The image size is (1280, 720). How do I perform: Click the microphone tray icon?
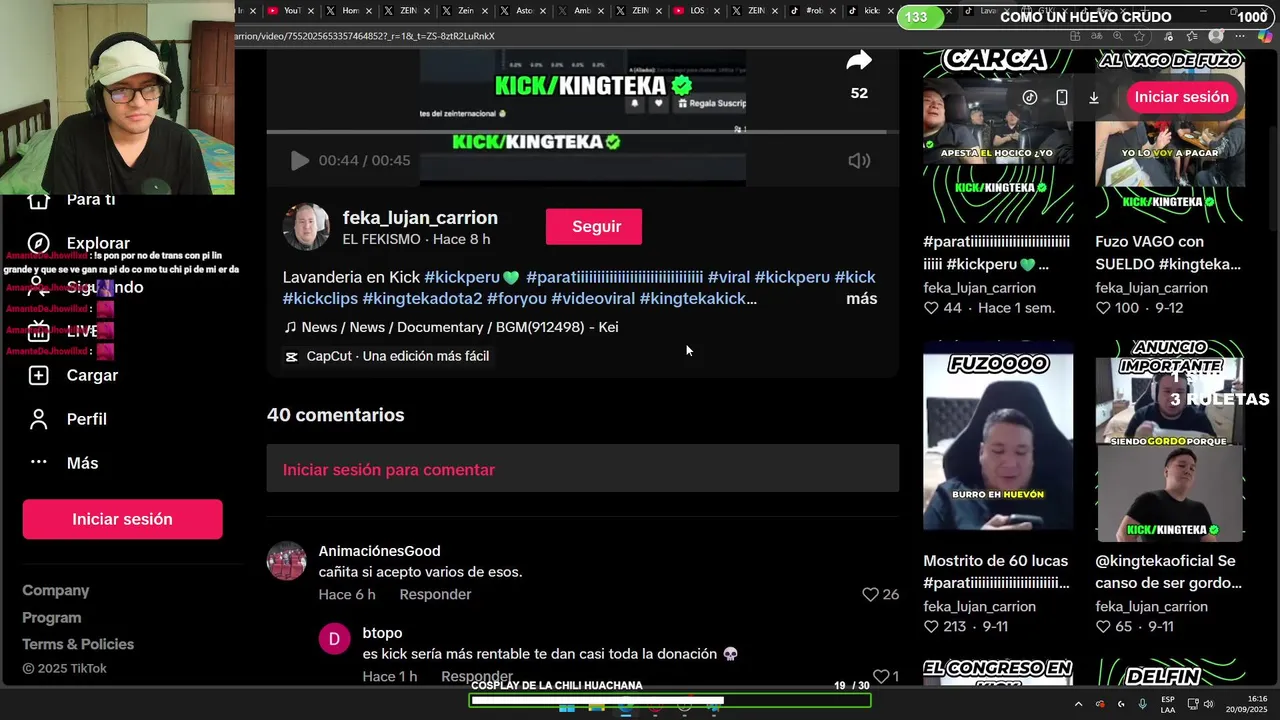pyautogui.click(x=1142, y=704)
